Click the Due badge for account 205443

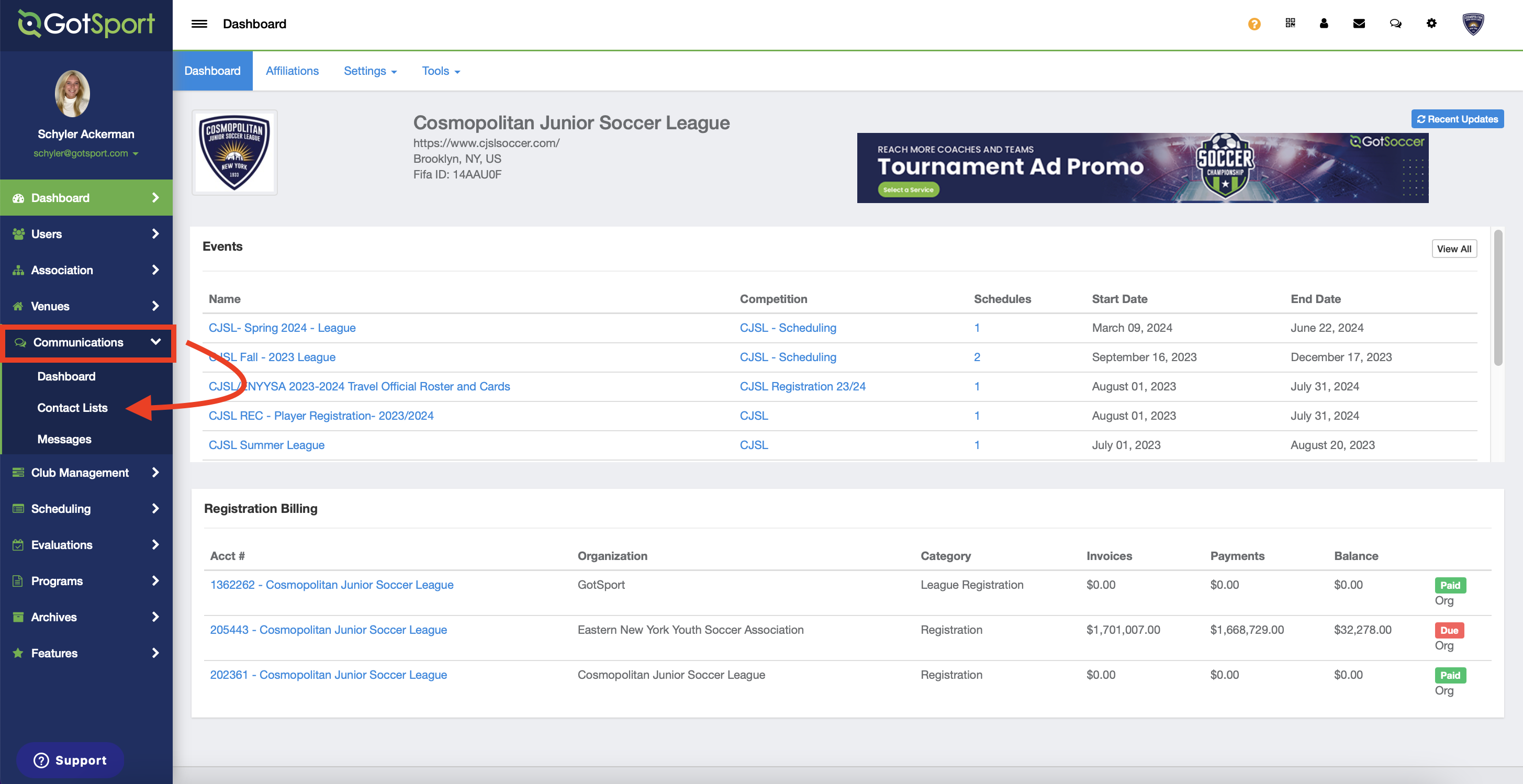pos(1449,630)
